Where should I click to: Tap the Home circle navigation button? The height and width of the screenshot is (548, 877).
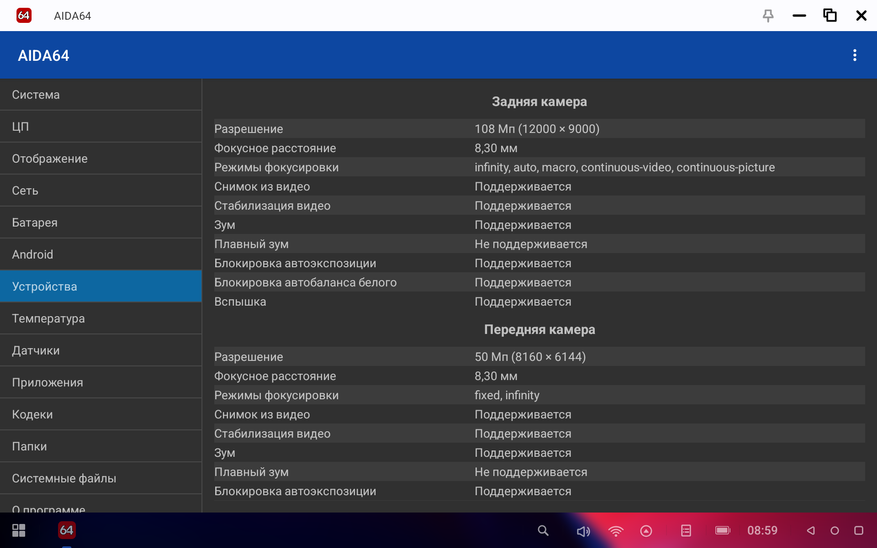pos(834,530)
